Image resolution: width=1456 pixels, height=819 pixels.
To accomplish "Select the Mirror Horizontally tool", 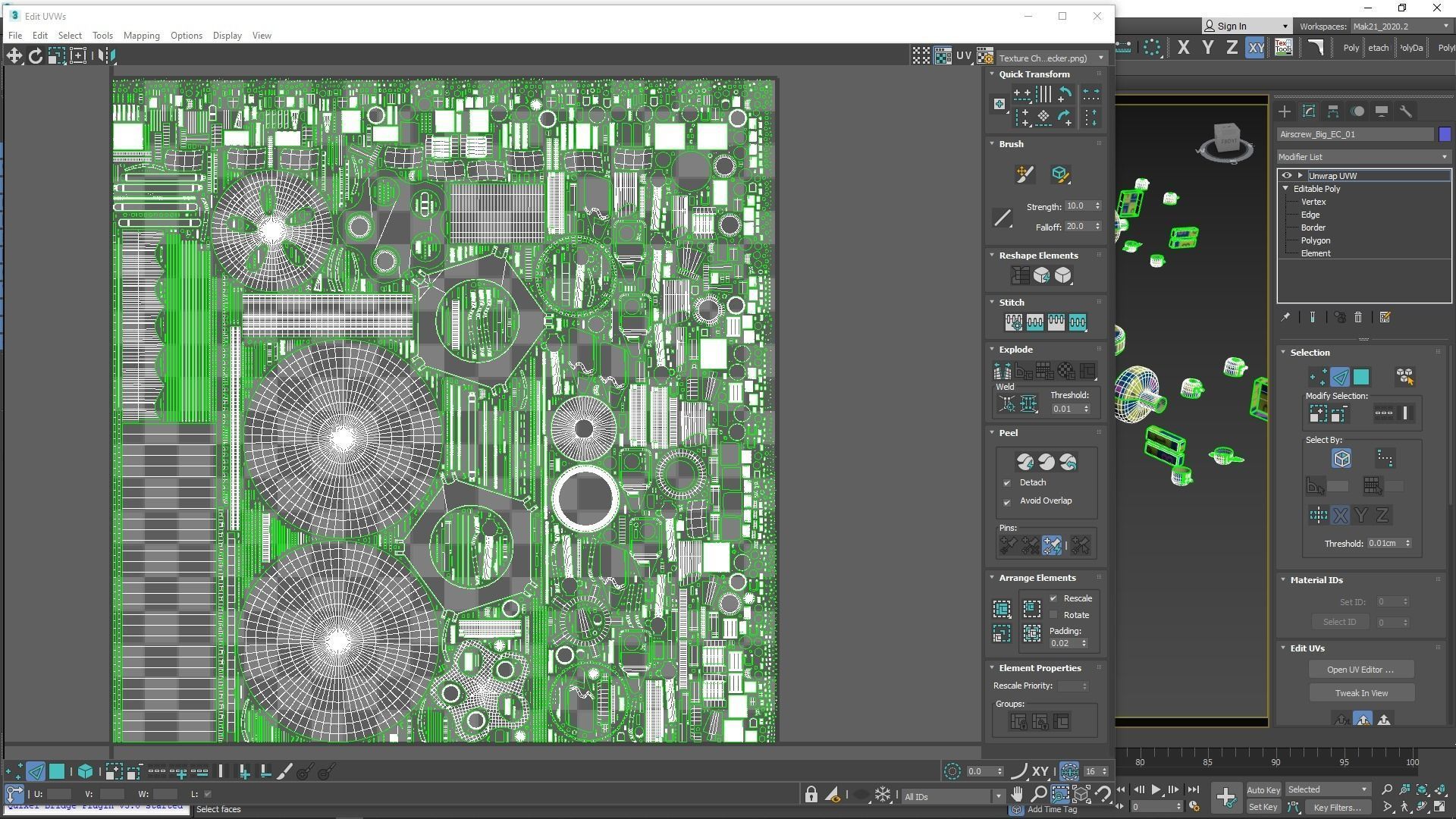I will [107, 55].
